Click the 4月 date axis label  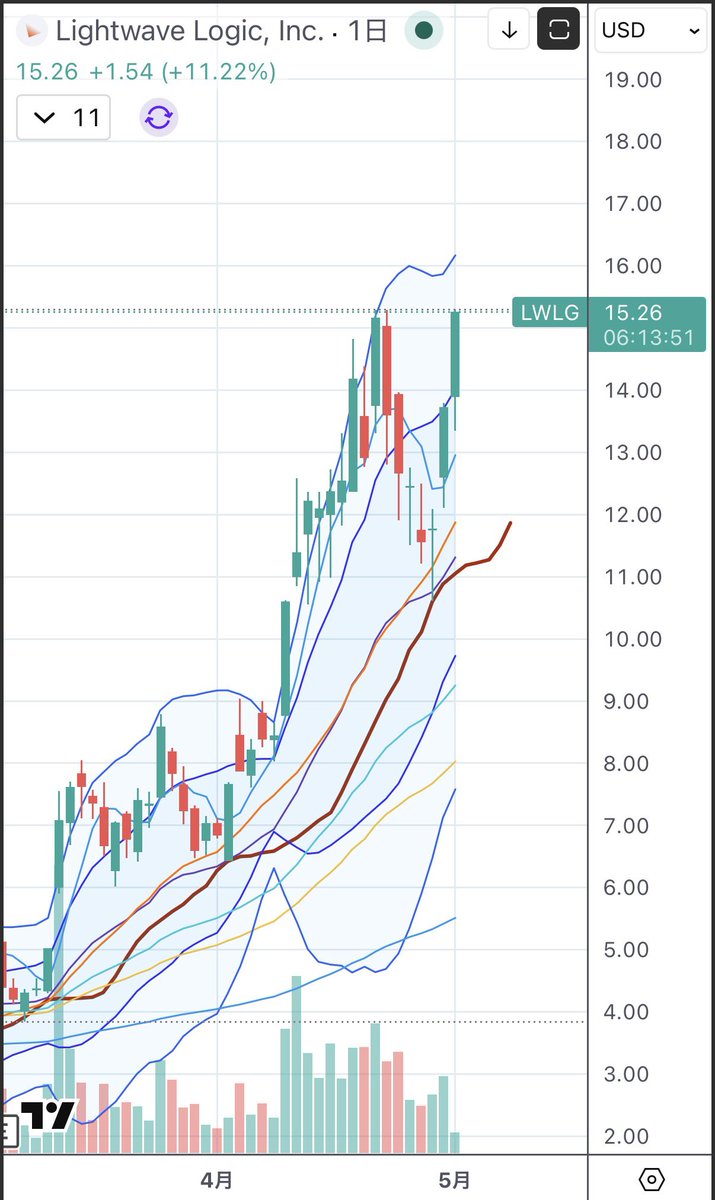point(217,1180)
